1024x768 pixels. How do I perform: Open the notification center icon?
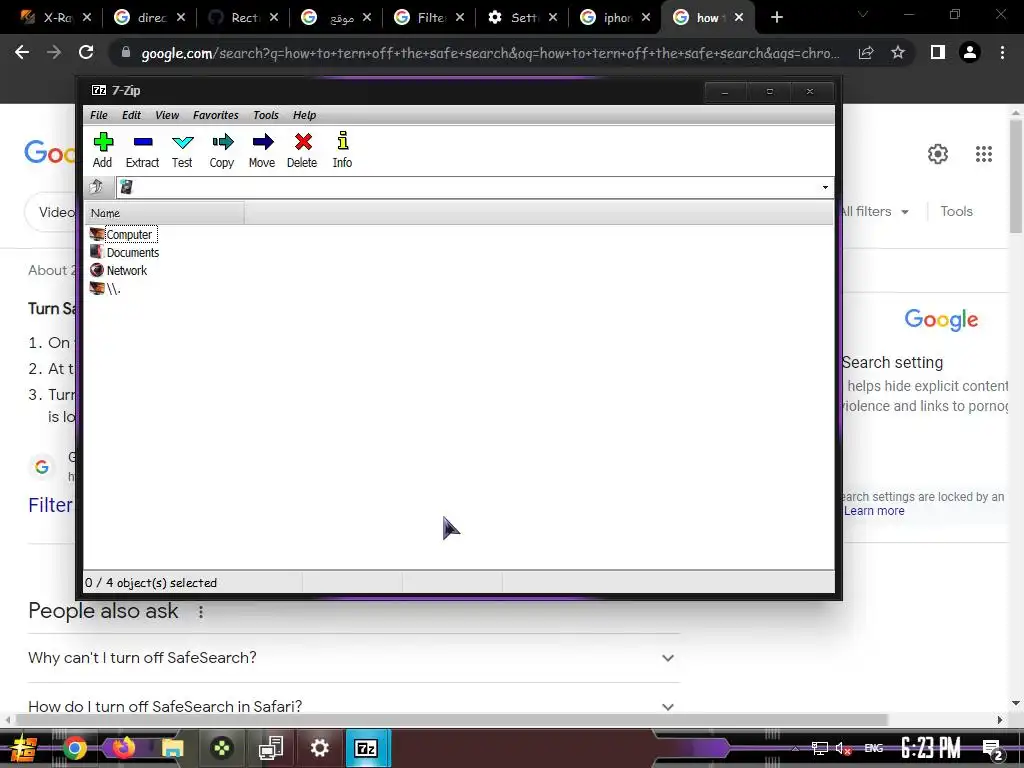(993, 749)
